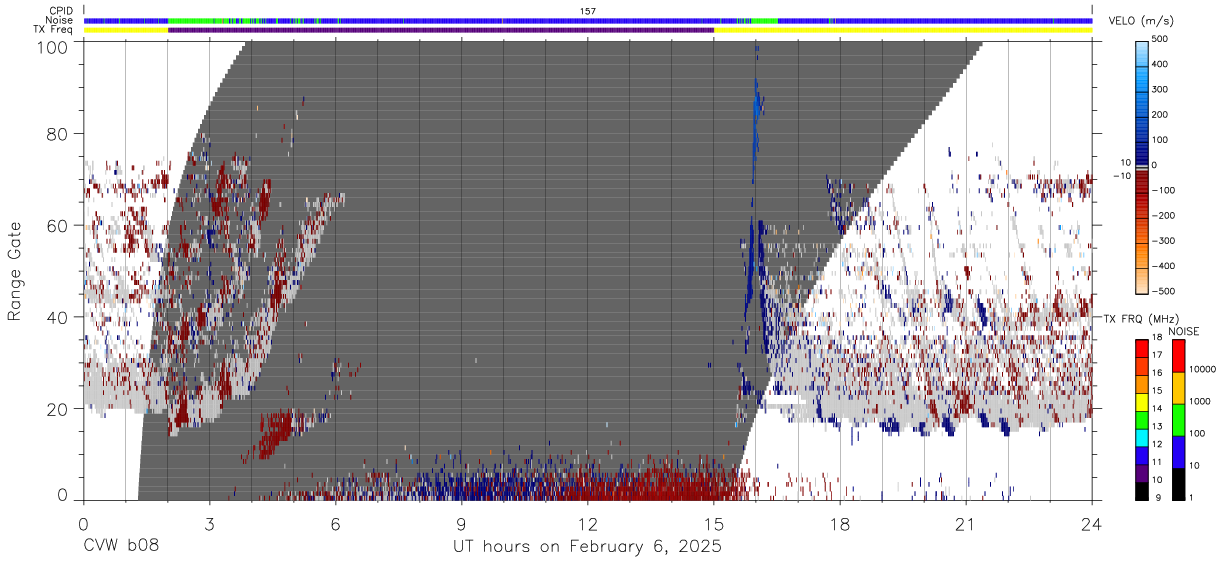Click the 16 tick on TX FRQ legend
This screenshot has height=567, width=1228.
[x=1158, y=372]
